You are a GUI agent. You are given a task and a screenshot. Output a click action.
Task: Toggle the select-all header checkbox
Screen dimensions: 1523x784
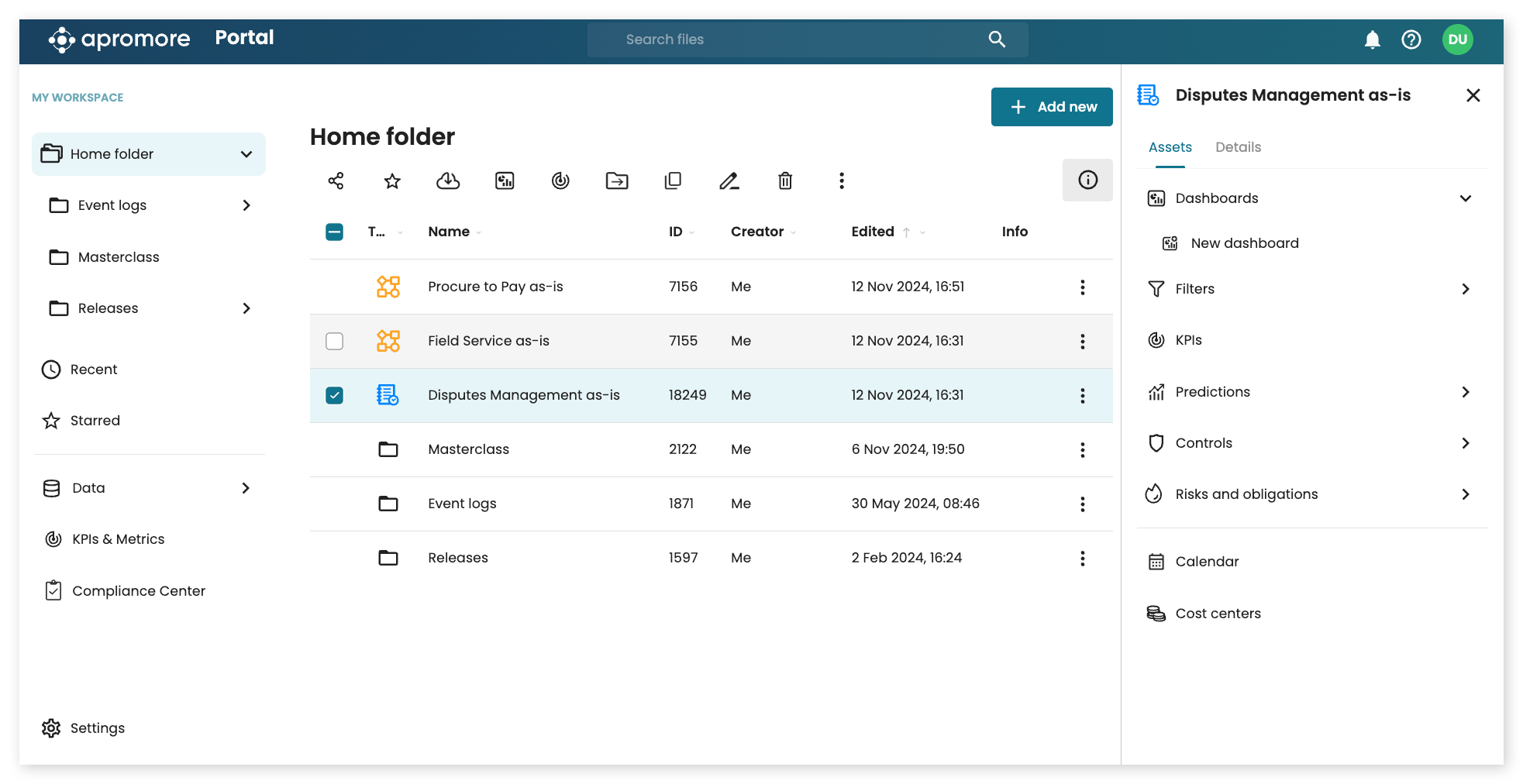[x=334, y=232]
